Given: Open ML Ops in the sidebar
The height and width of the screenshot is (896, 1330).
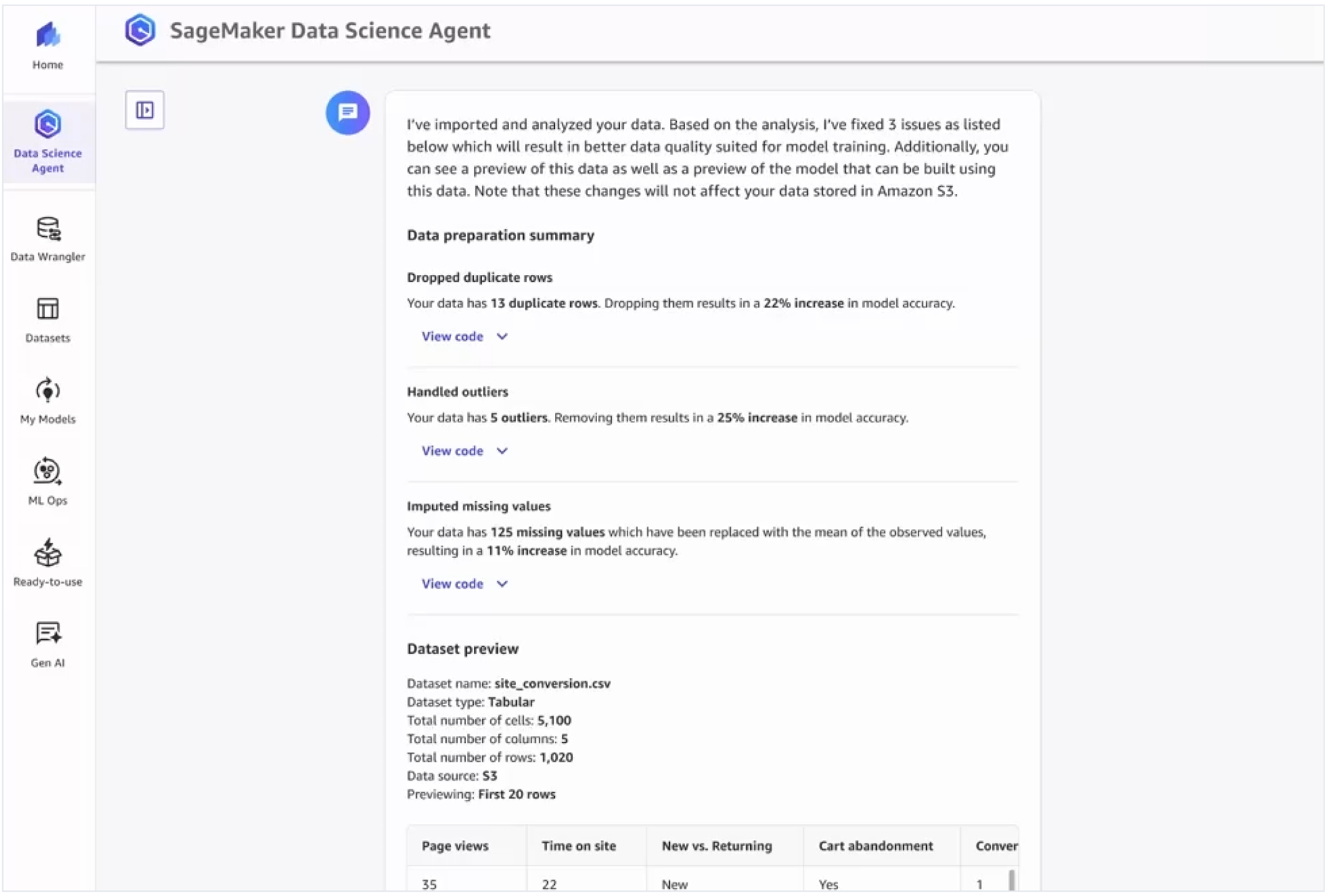Looking at the screenshot, I should (x=48, y=482).
